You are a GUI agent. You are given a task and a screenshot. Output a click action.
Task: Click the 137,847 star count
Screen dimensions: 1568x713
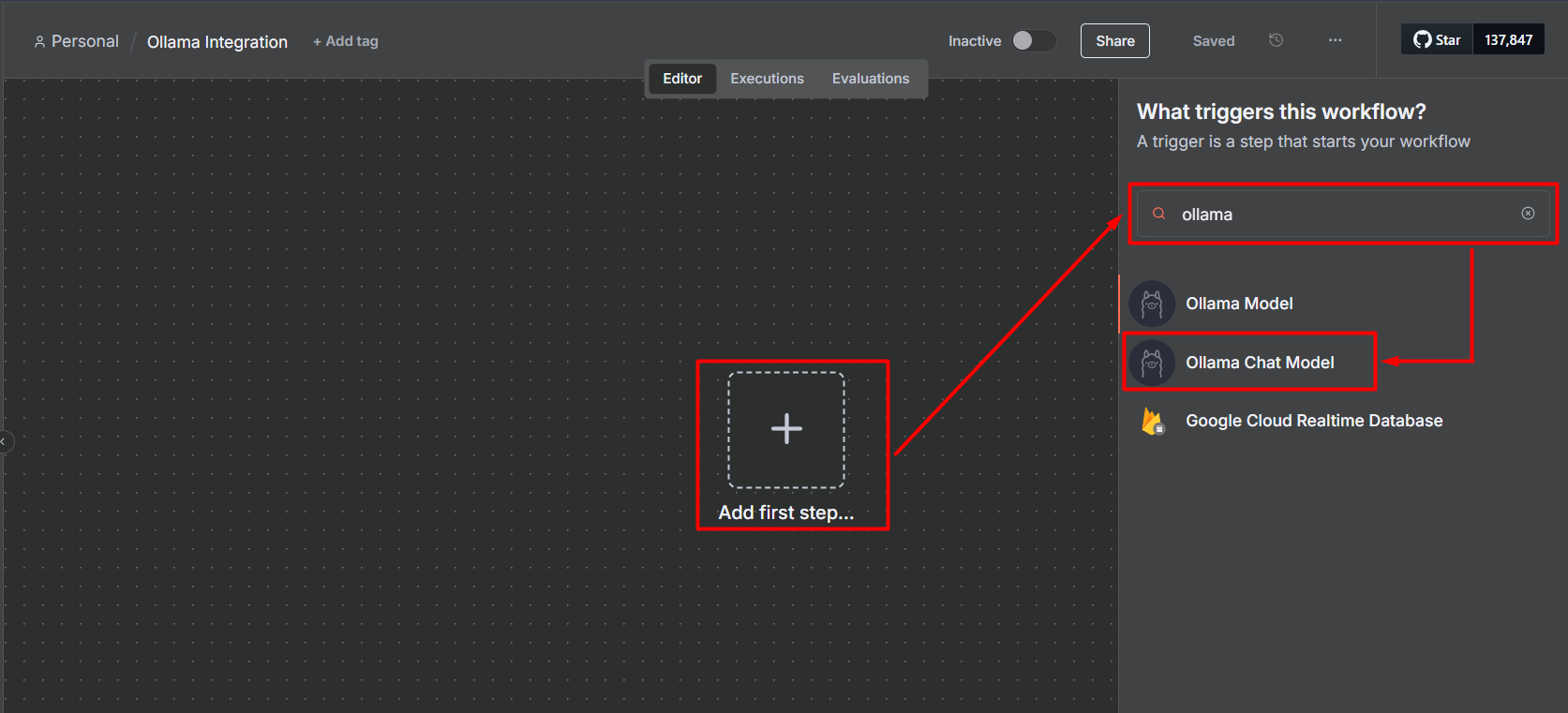click(x=1509, y=40)
